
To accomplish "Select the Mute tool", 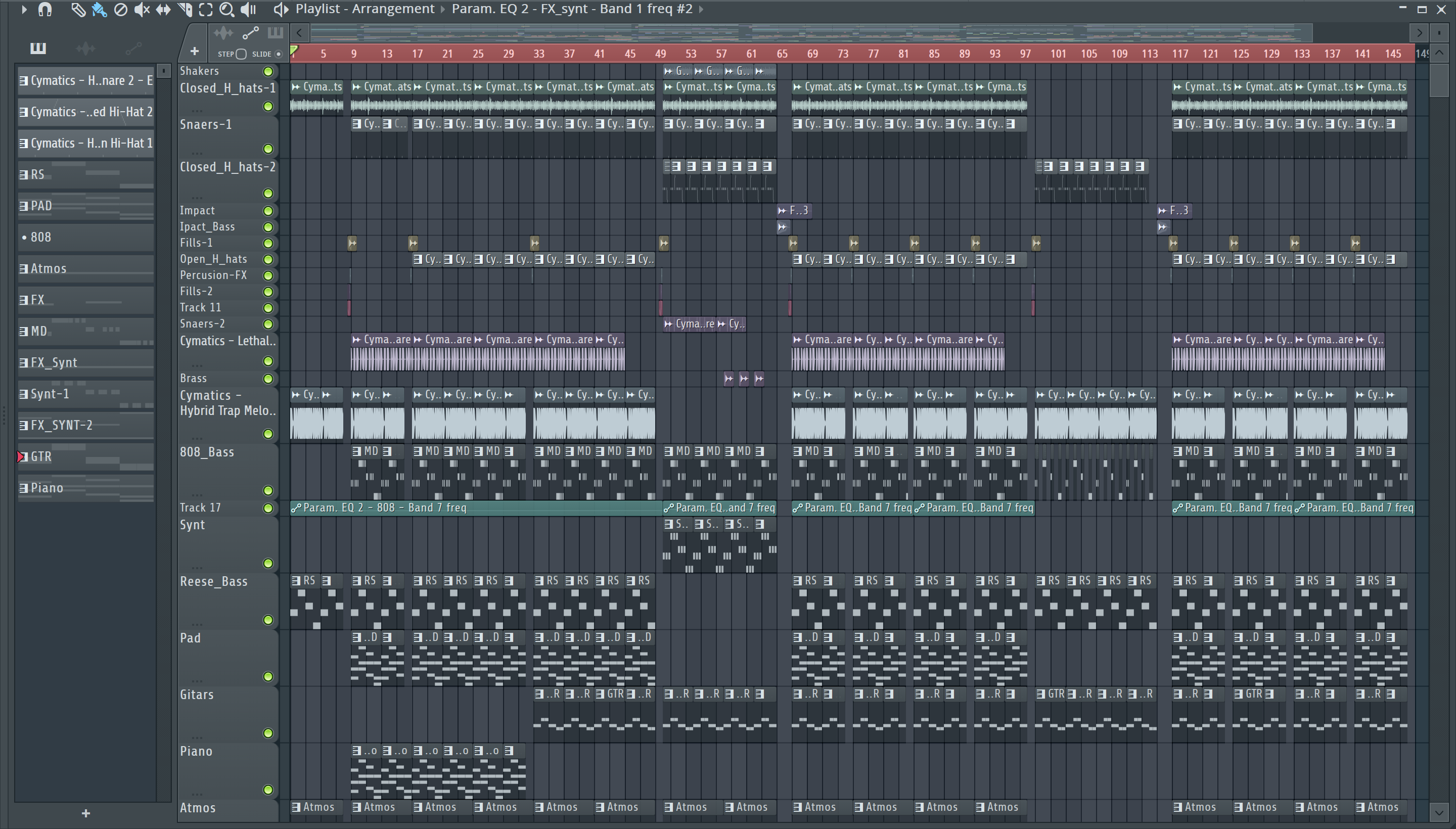I will tap(142, 9).
